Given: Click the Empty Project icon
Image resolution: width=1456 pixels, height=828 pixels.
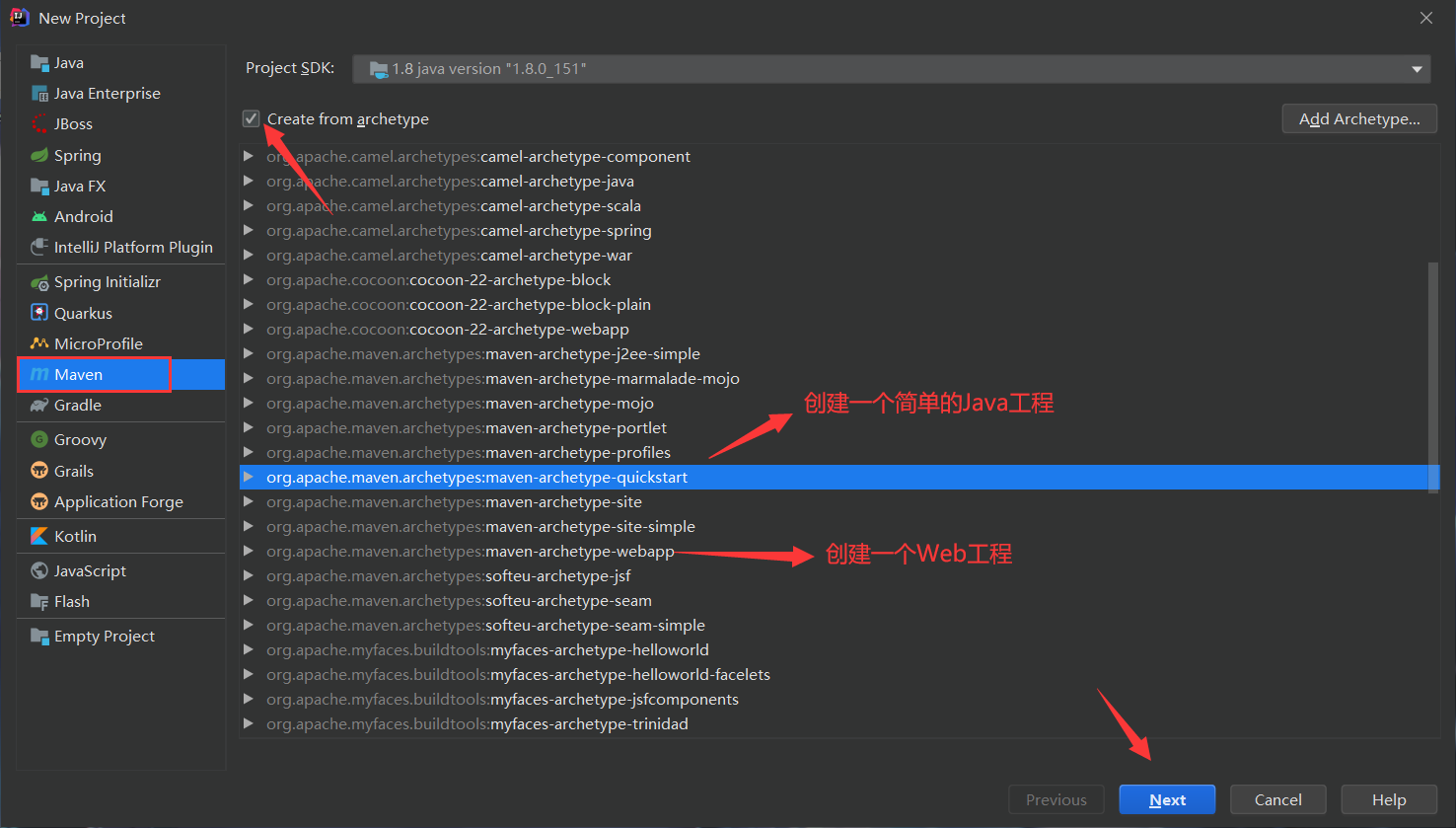Looking at the screenshot, I should point(39,636).
